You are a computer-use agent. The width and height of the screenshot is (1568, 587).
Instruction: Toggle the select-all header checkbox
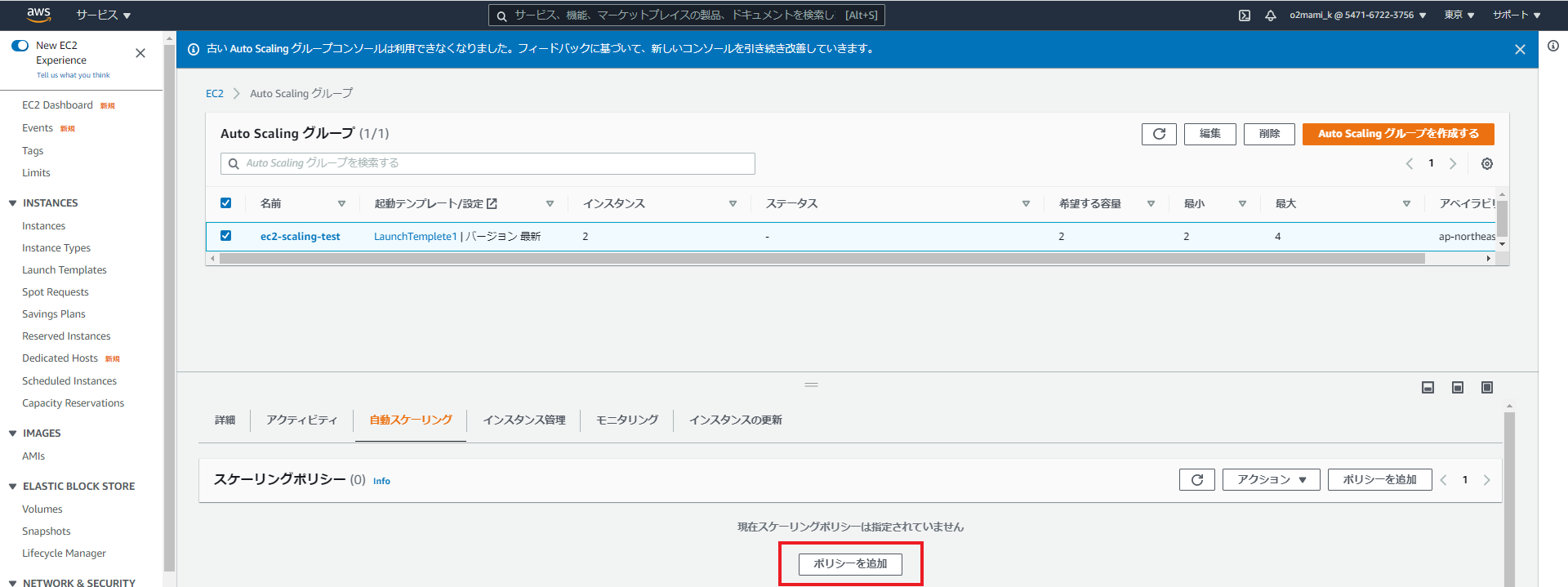[226, 203]
